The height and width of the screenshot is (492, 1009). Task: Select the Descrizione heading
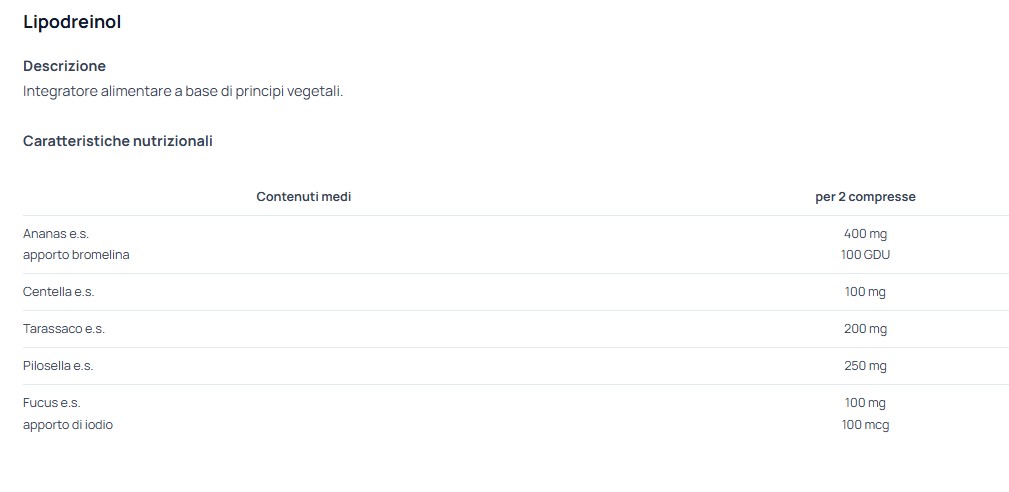(x=64, y=66)
